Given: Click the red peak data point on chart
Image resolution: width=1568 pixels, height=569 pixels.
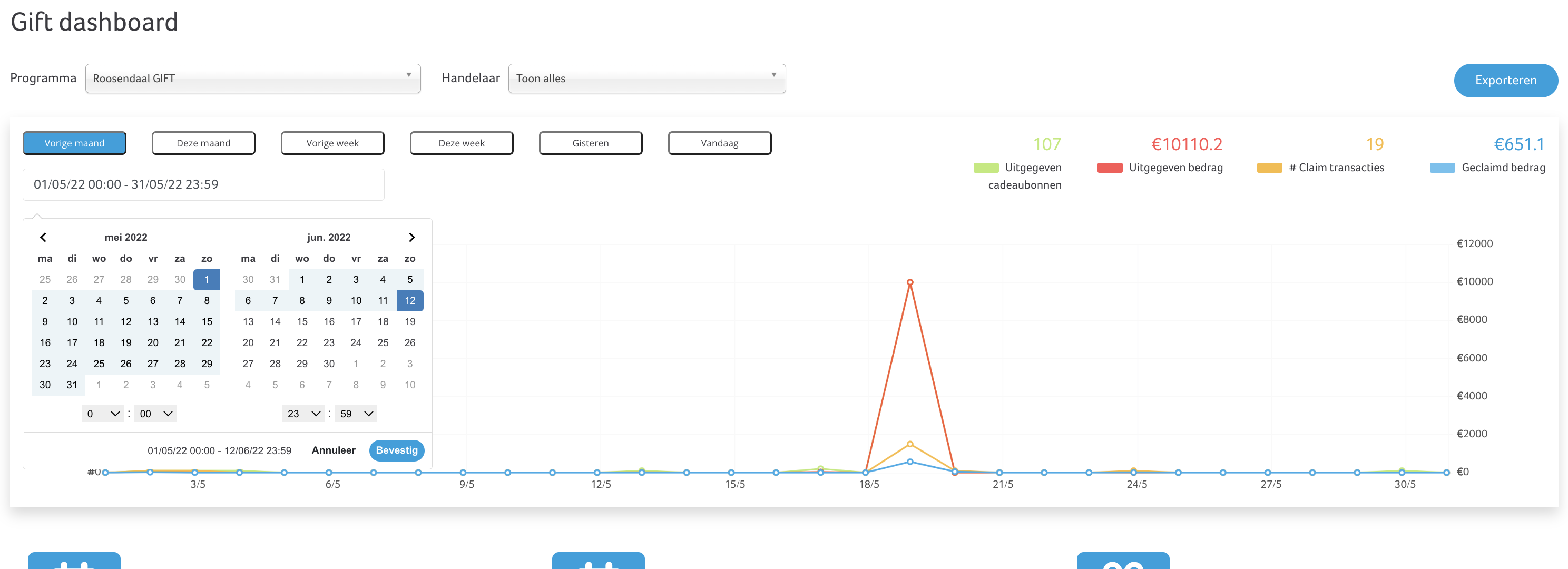Looking at the screenshot, I should tap(910, 282).
